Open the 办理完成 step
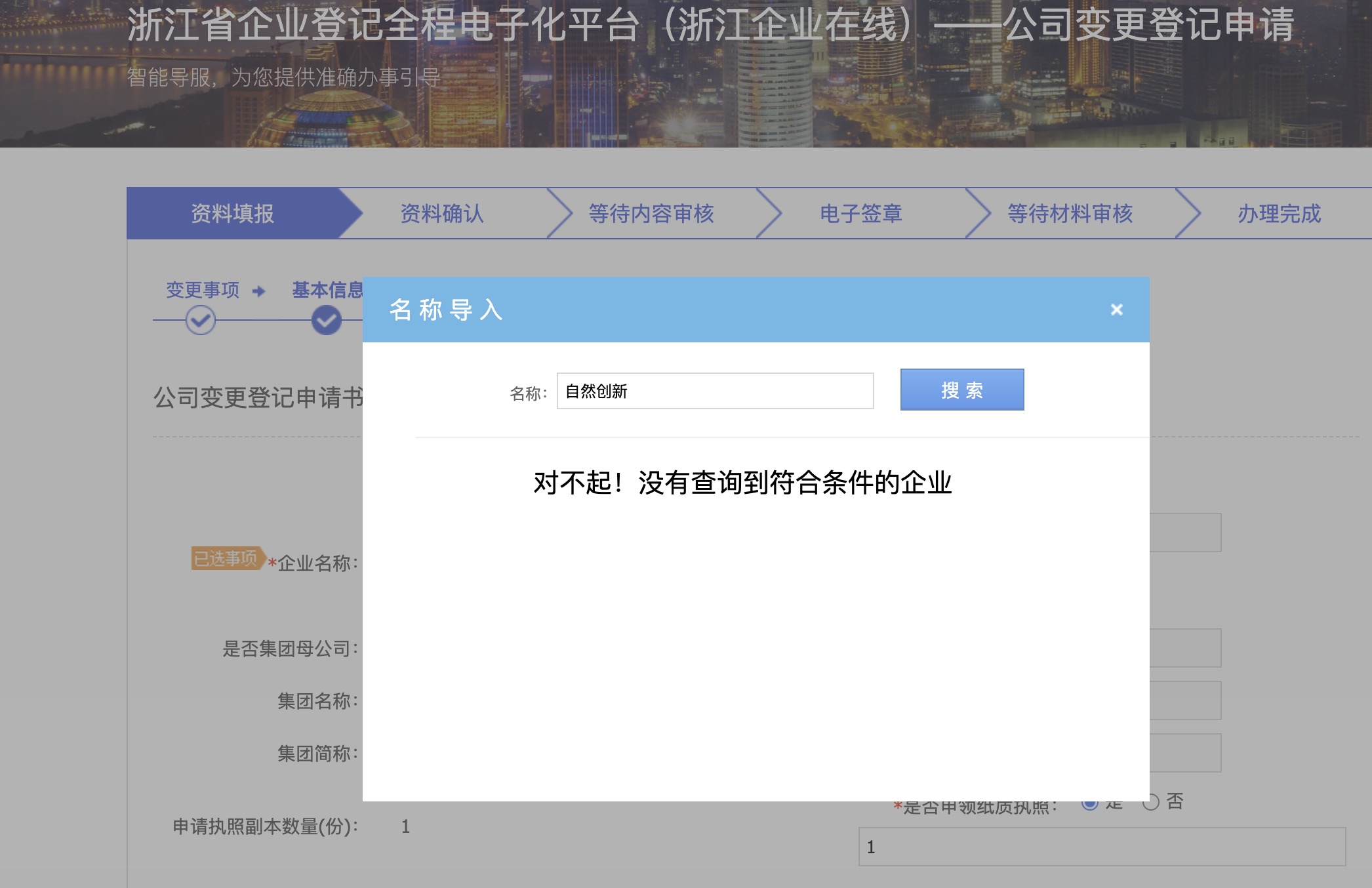The width and height of the screenshot is (1372, 888). pyautogui.click(x=1278, y=214)
